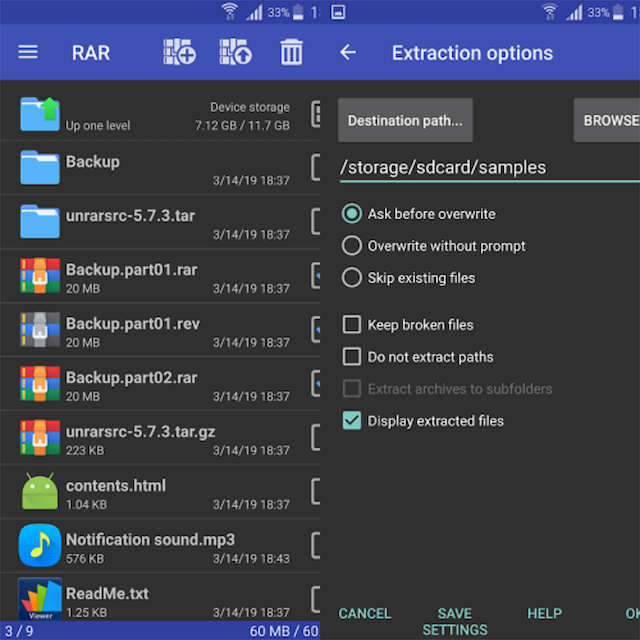Tap the Notification sound.mp3 file name
The image size is (640, 640).
[150, 540]
